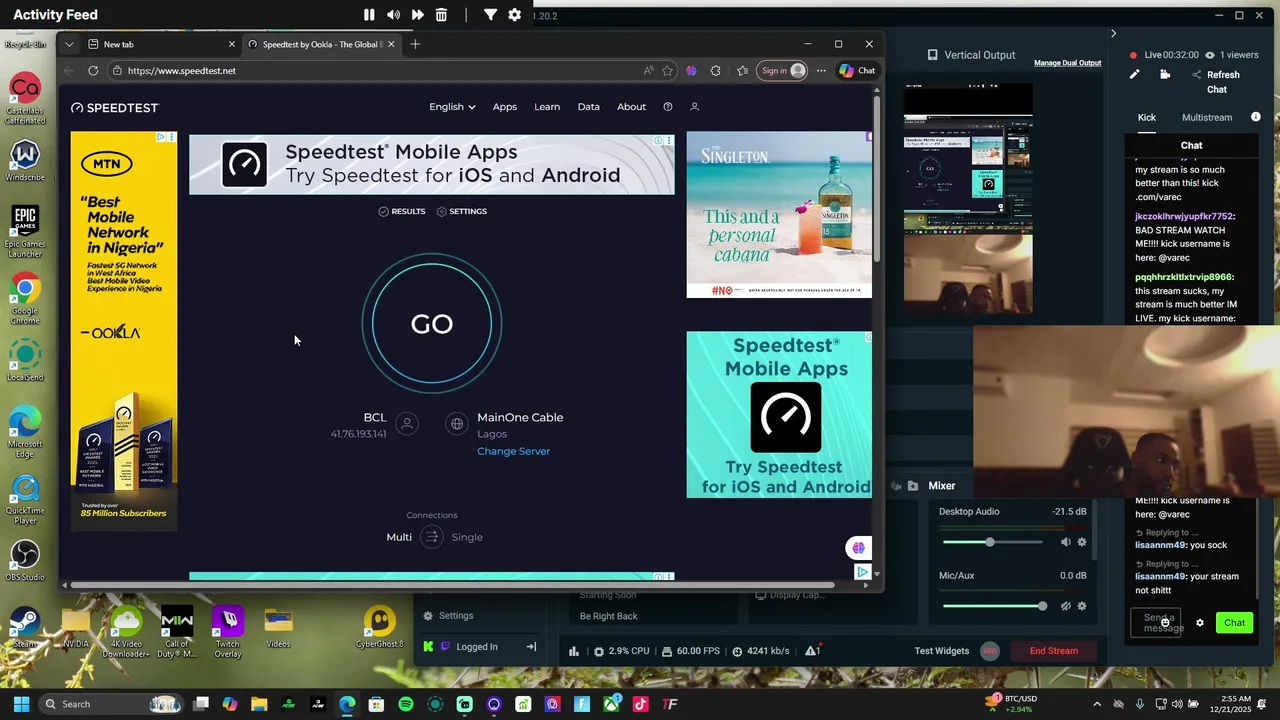Show hidden system tray icons chevron

coord(1098,704)
